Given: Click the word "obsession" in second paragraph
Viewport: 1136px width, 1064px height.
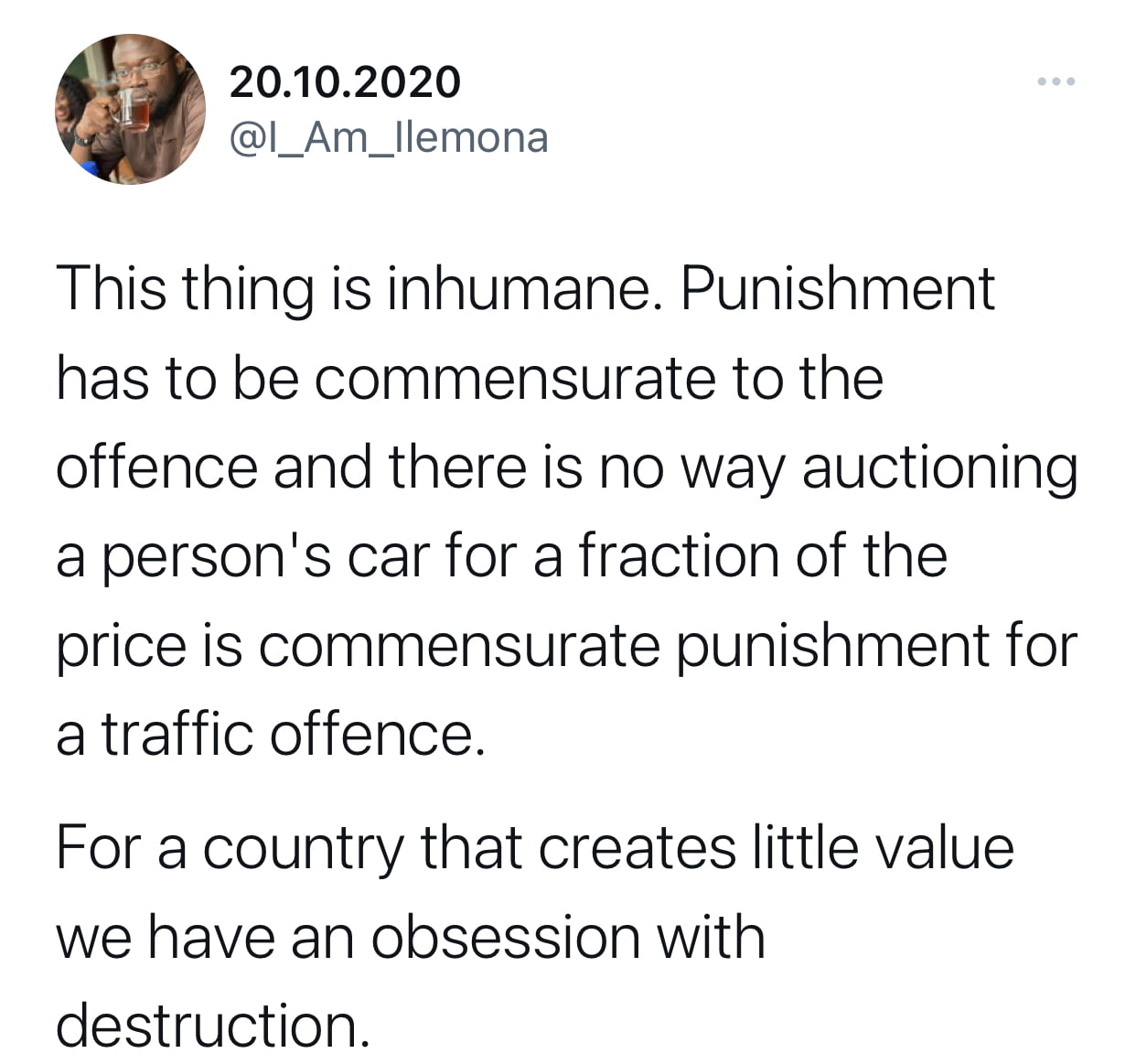Looking at the screenshot, I should (506, 938).
